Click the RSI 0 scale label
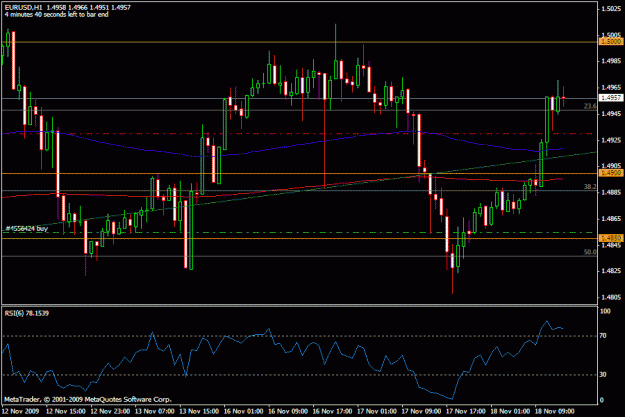Viewport: 625px width, 417px height. (602, 400)
